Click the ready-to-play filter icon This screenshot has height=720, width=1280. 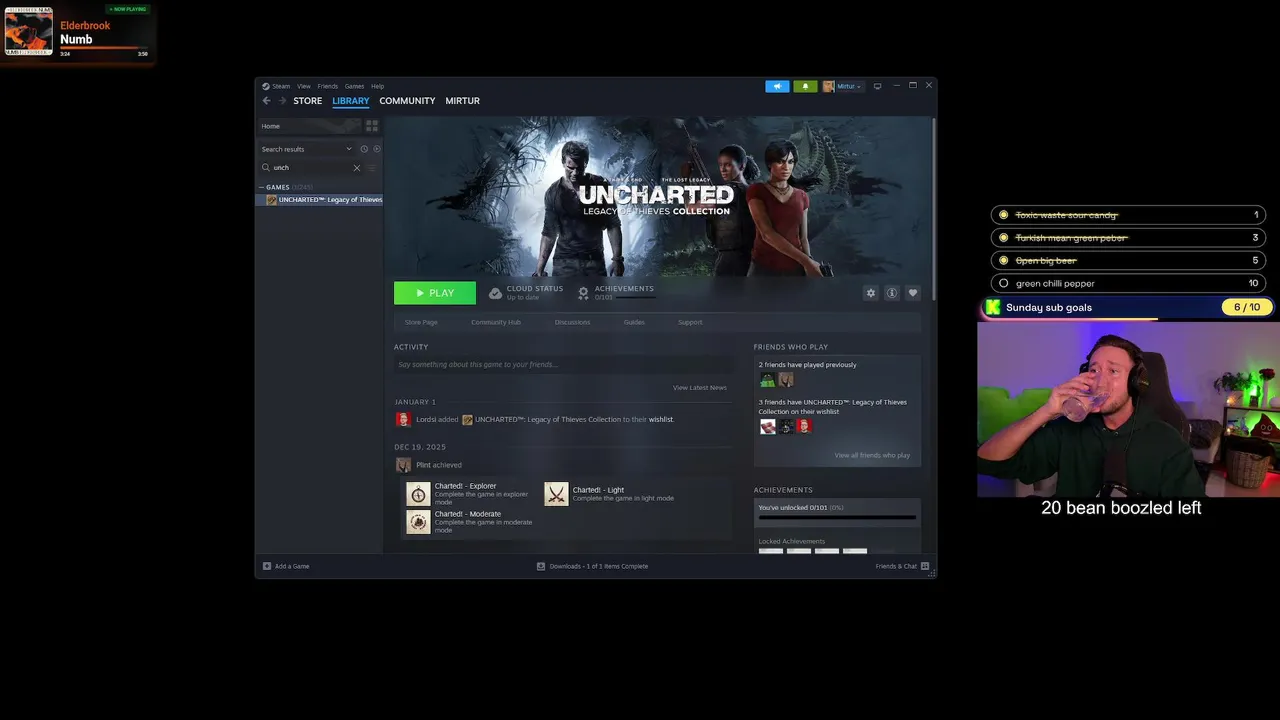(377, 149)
